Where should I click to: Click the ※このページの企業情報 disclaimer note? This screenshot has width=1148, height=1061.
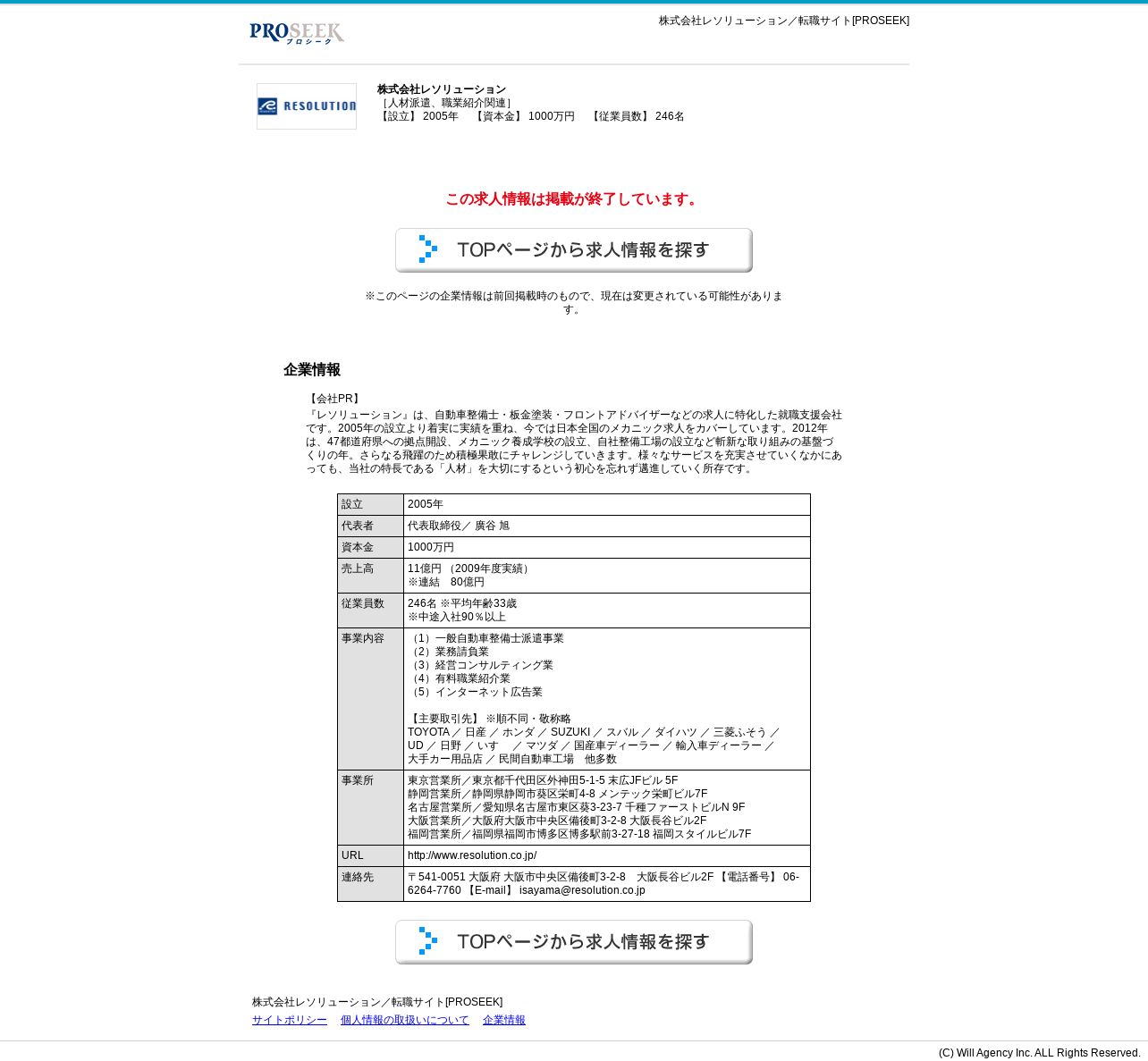tap(574, 302)
